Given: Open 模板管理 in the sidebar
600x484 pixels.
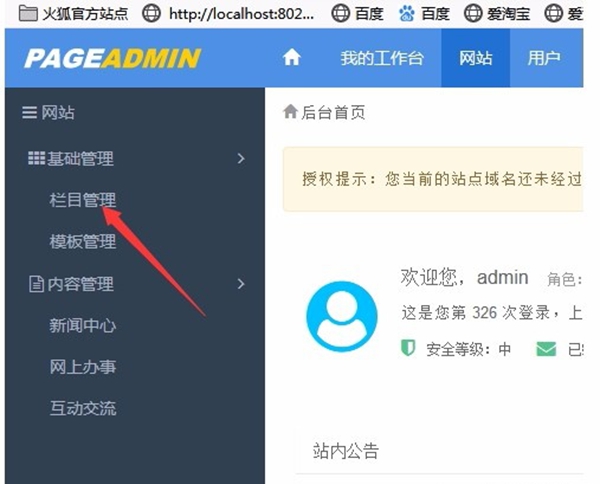Looking at the screenshot, I should (x=83, y=242).
